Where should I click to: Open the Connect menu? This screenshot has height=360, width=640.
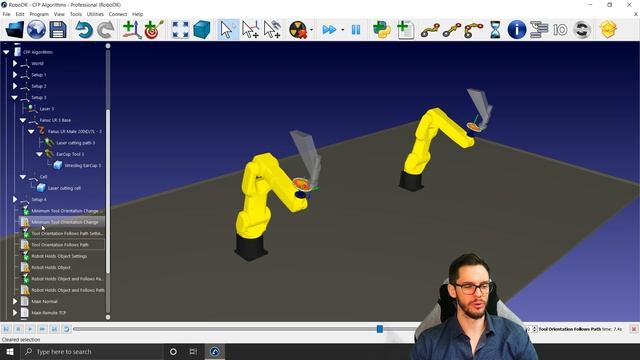(118, 14)
